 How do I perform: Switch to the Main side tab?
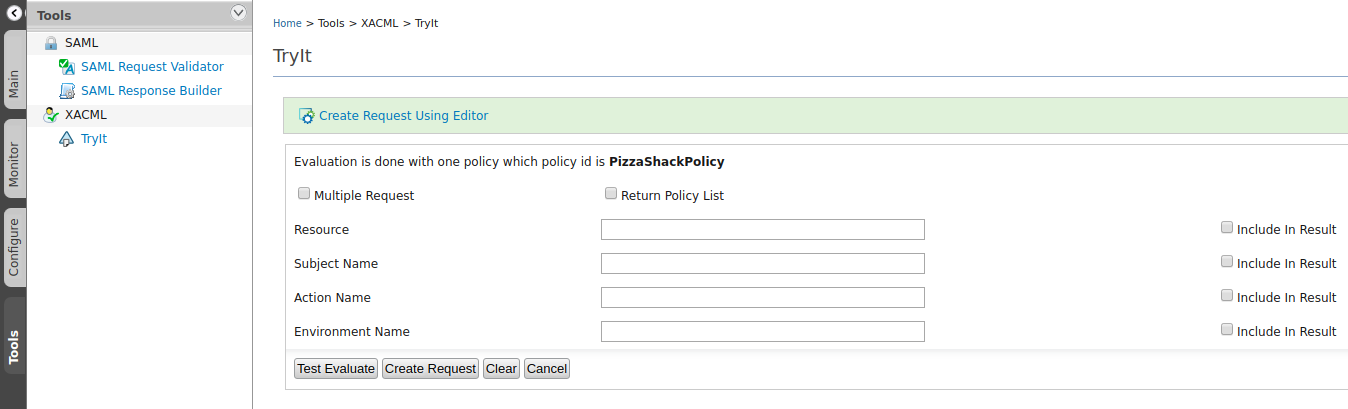pyautogui.click(x=14, y=88)
